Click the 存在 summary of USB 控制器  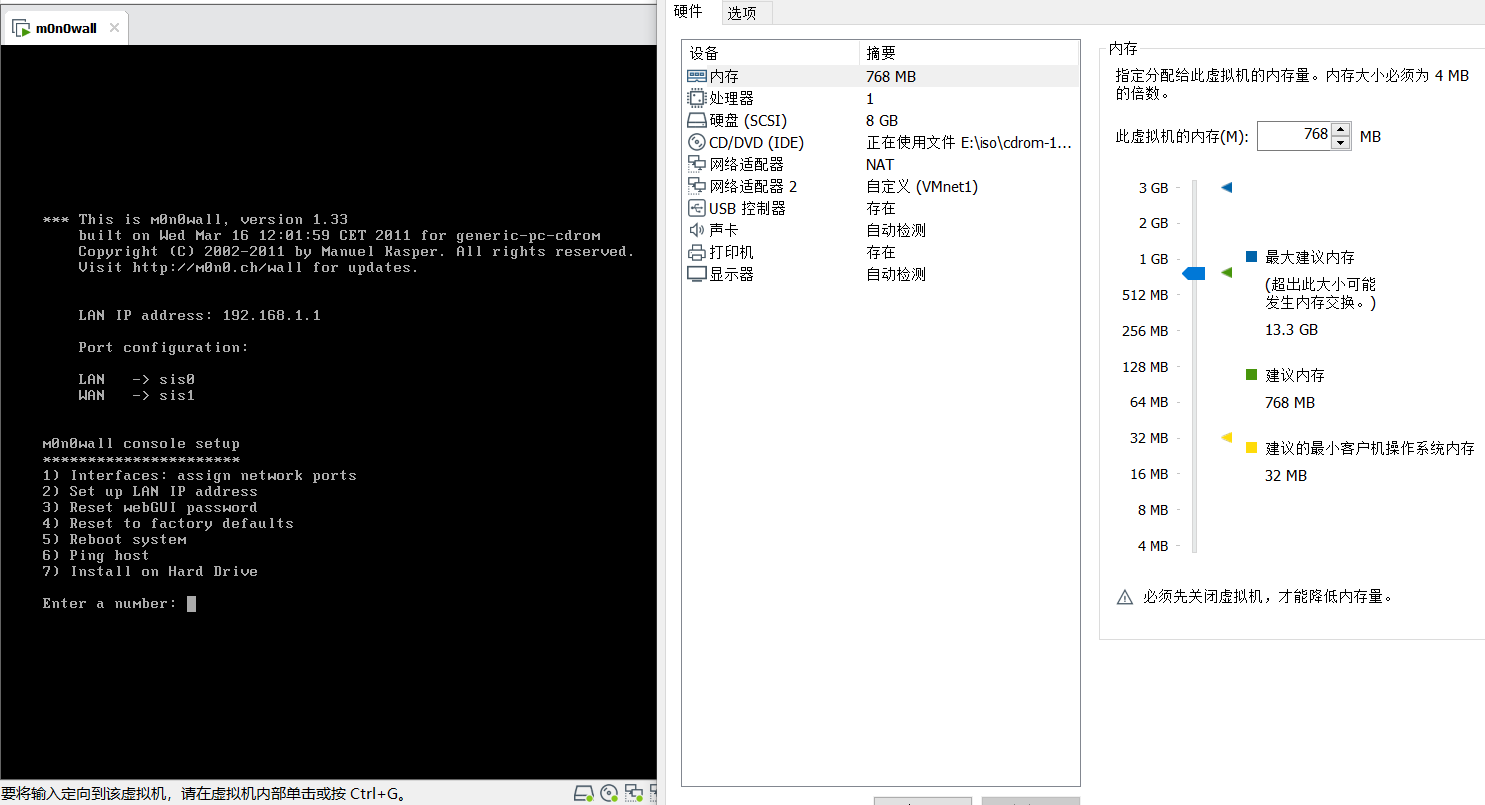881,208
